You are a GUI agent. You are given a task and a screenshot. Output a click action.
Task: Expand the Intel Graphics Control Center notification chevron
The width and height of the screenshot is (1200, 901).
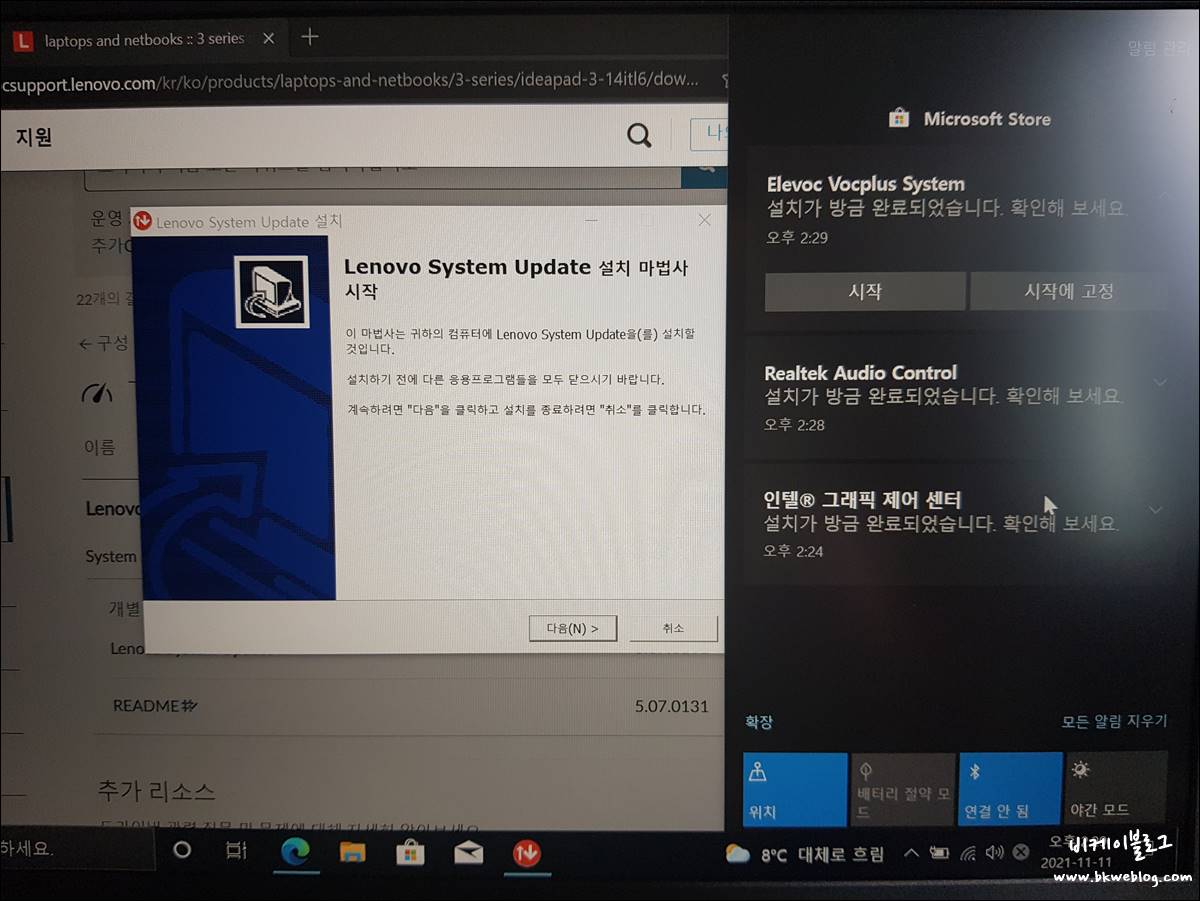pos(1156,510)
